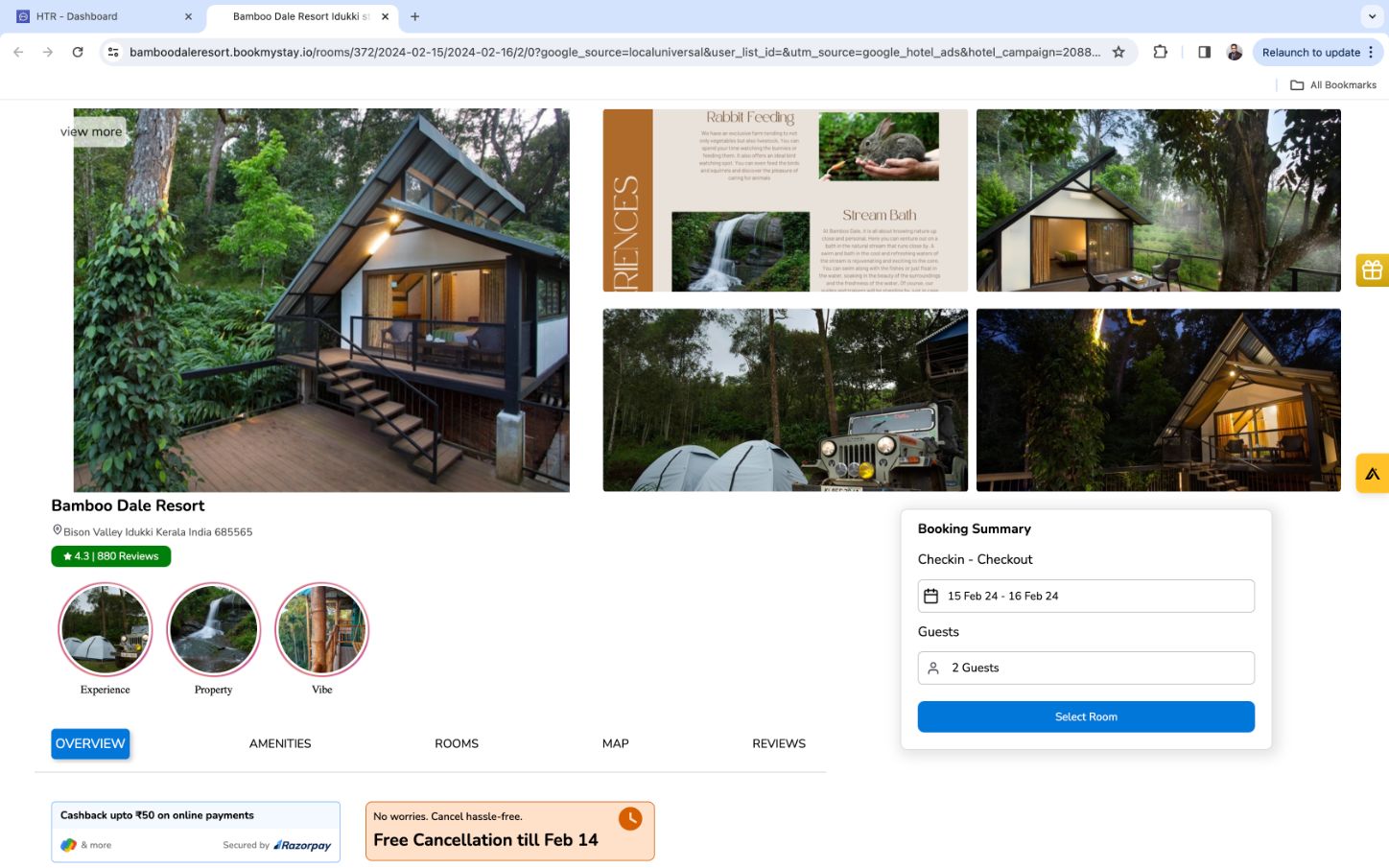Close the HTR - Dashboard tab
Image resolution: width=1389 pixels, height=868 pixels.
[188, 16]
